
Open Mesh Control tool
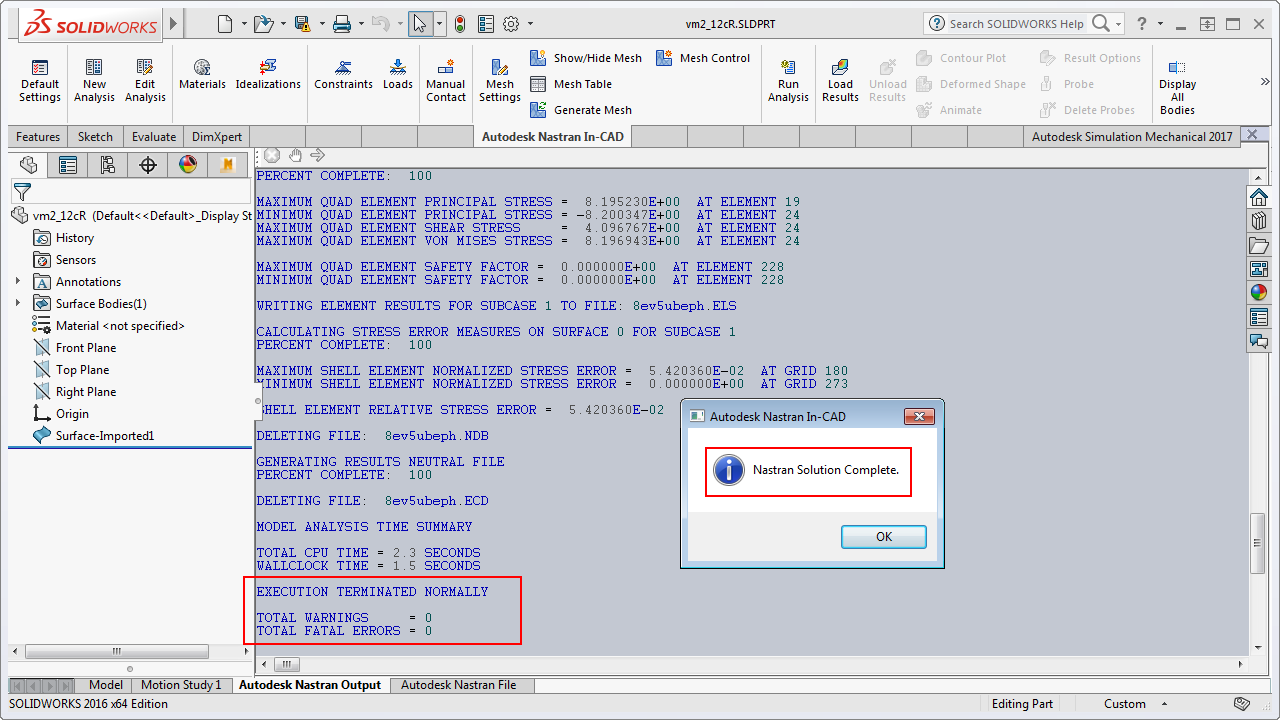pos(703,58)
